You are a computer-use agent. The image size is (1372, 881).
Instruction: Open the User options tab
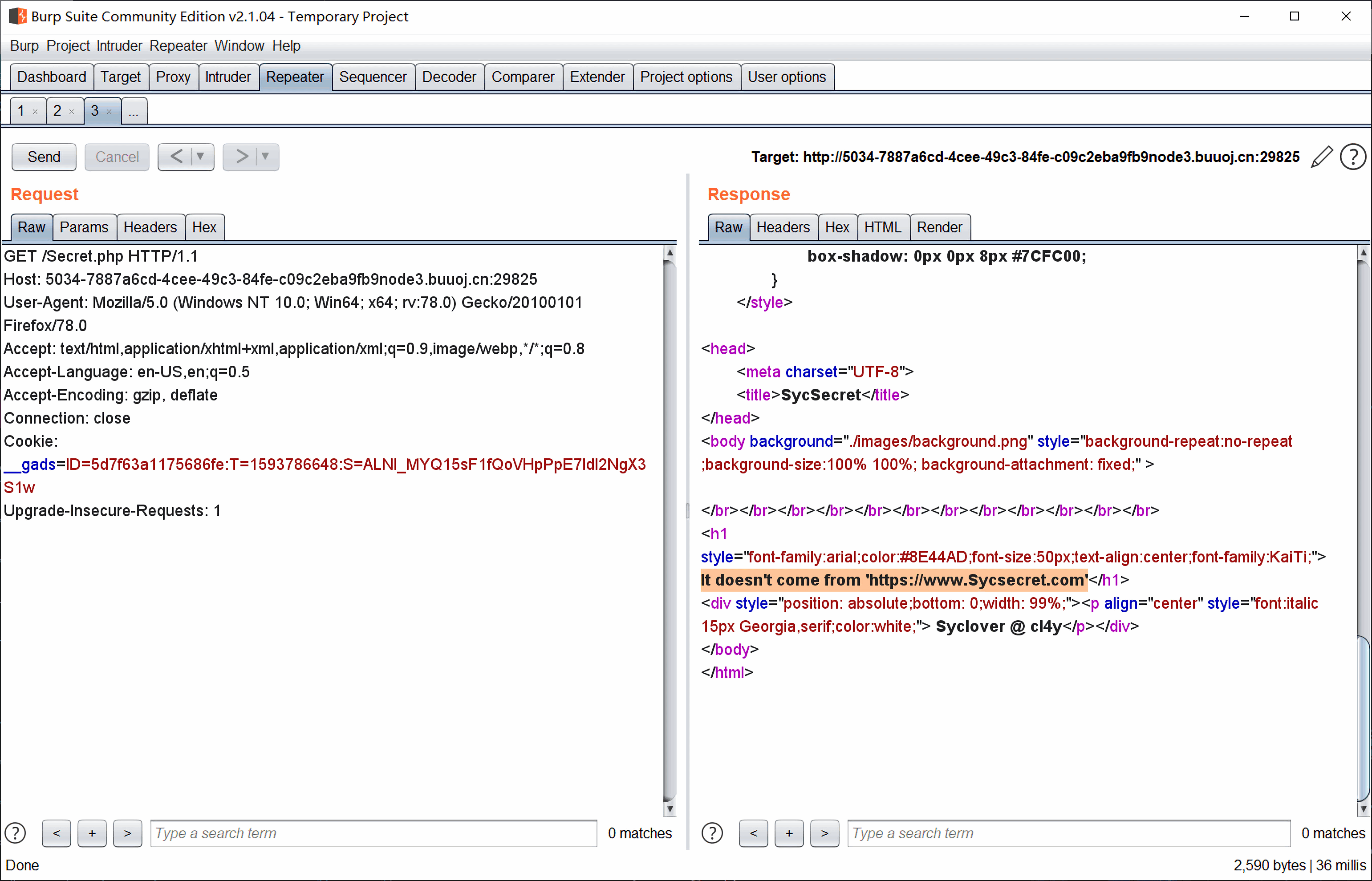point(787,77)
